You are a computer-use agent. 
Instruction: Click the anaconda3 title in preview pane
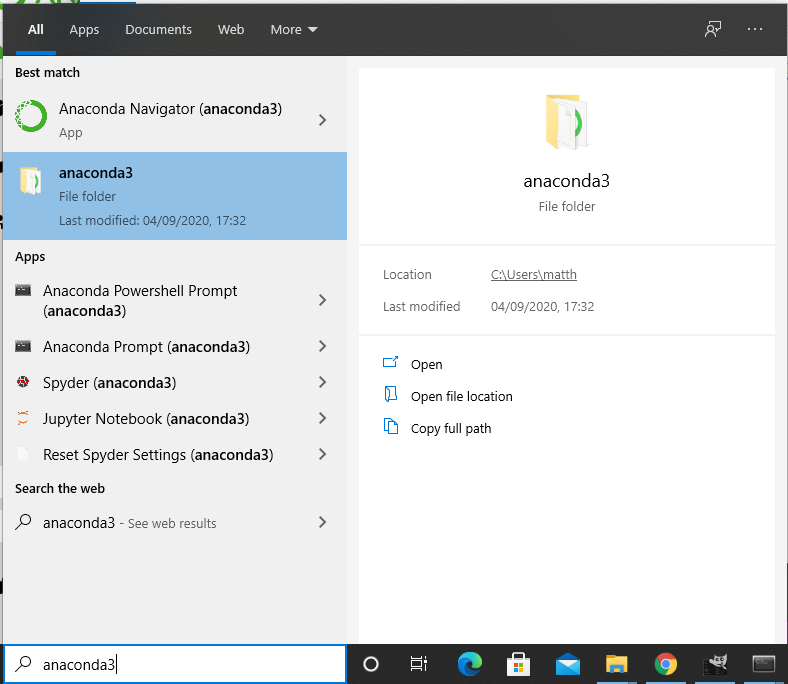click(x=566, y=181)
